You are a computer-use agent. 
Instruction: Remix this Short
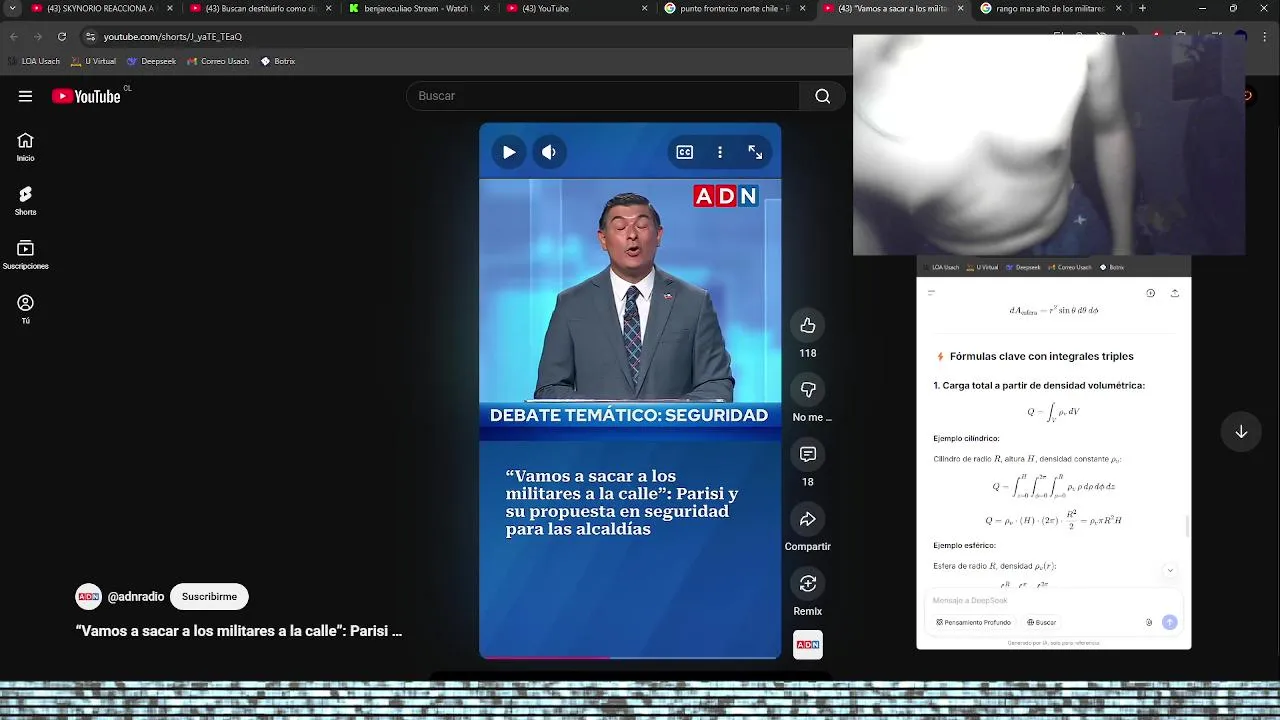click(x=808, y=583)
